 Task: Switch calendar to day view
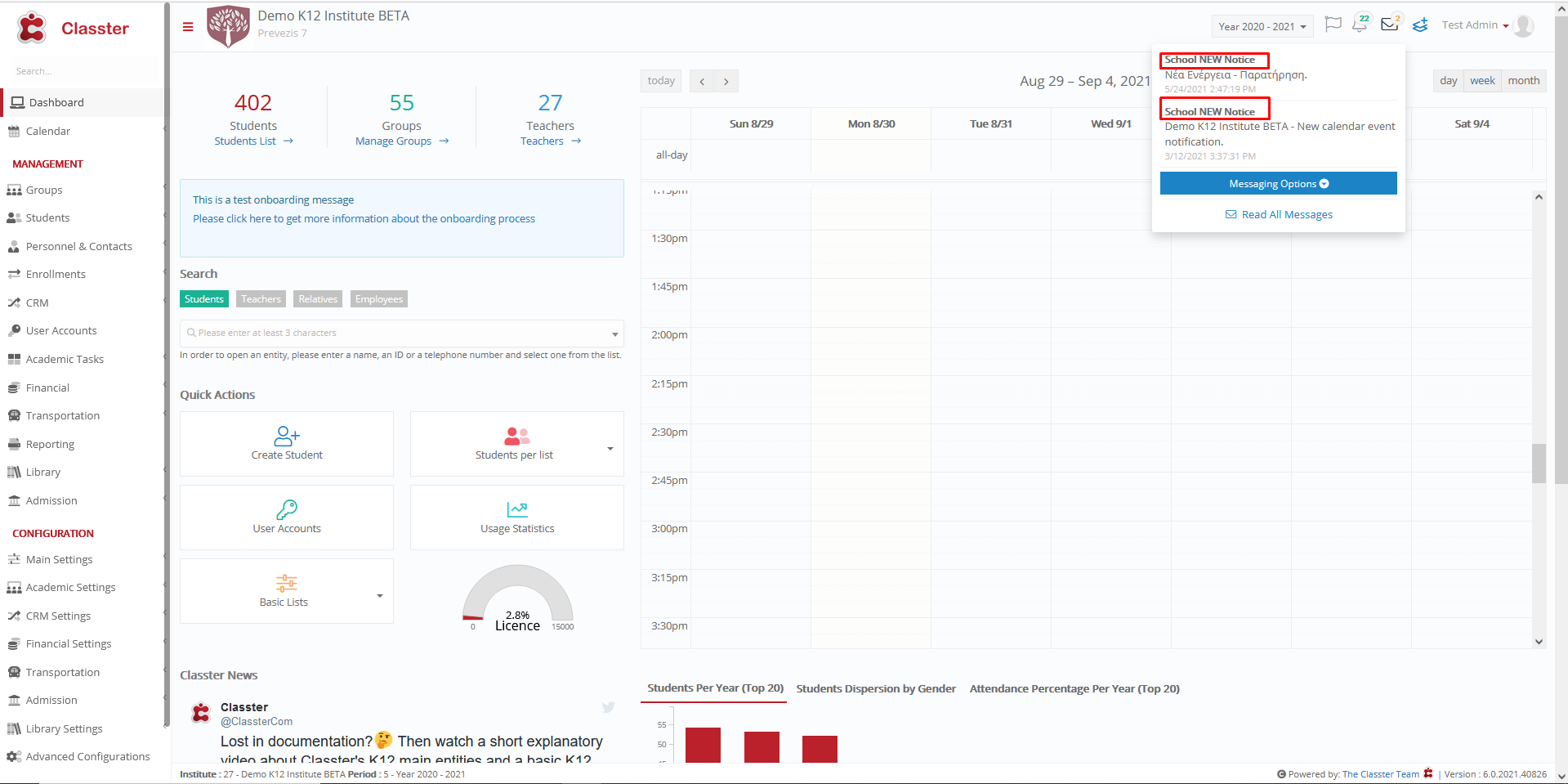[x=1448, y=80]
